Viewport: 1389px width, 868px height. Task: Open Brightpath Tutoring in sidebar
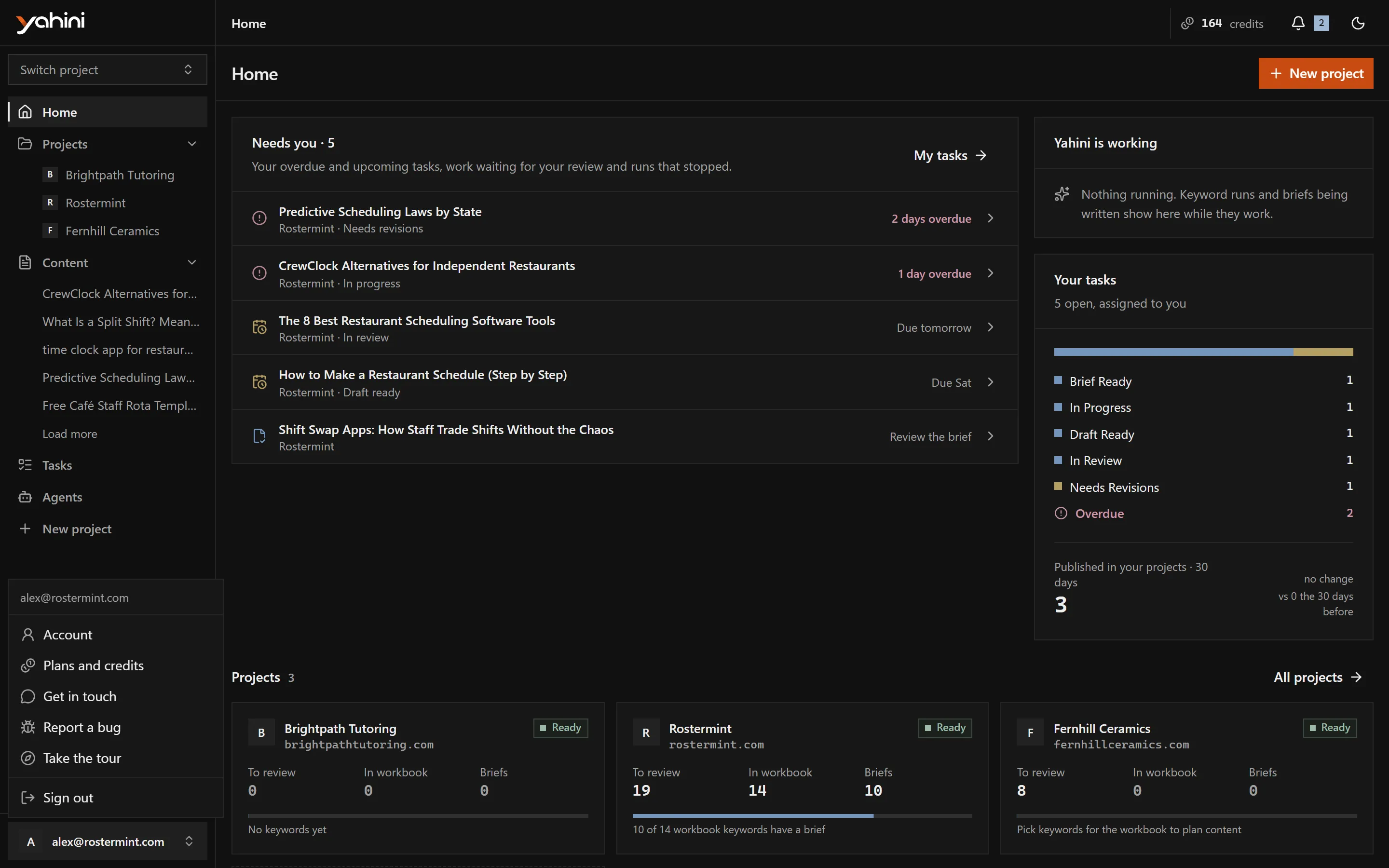click(120, 175)
